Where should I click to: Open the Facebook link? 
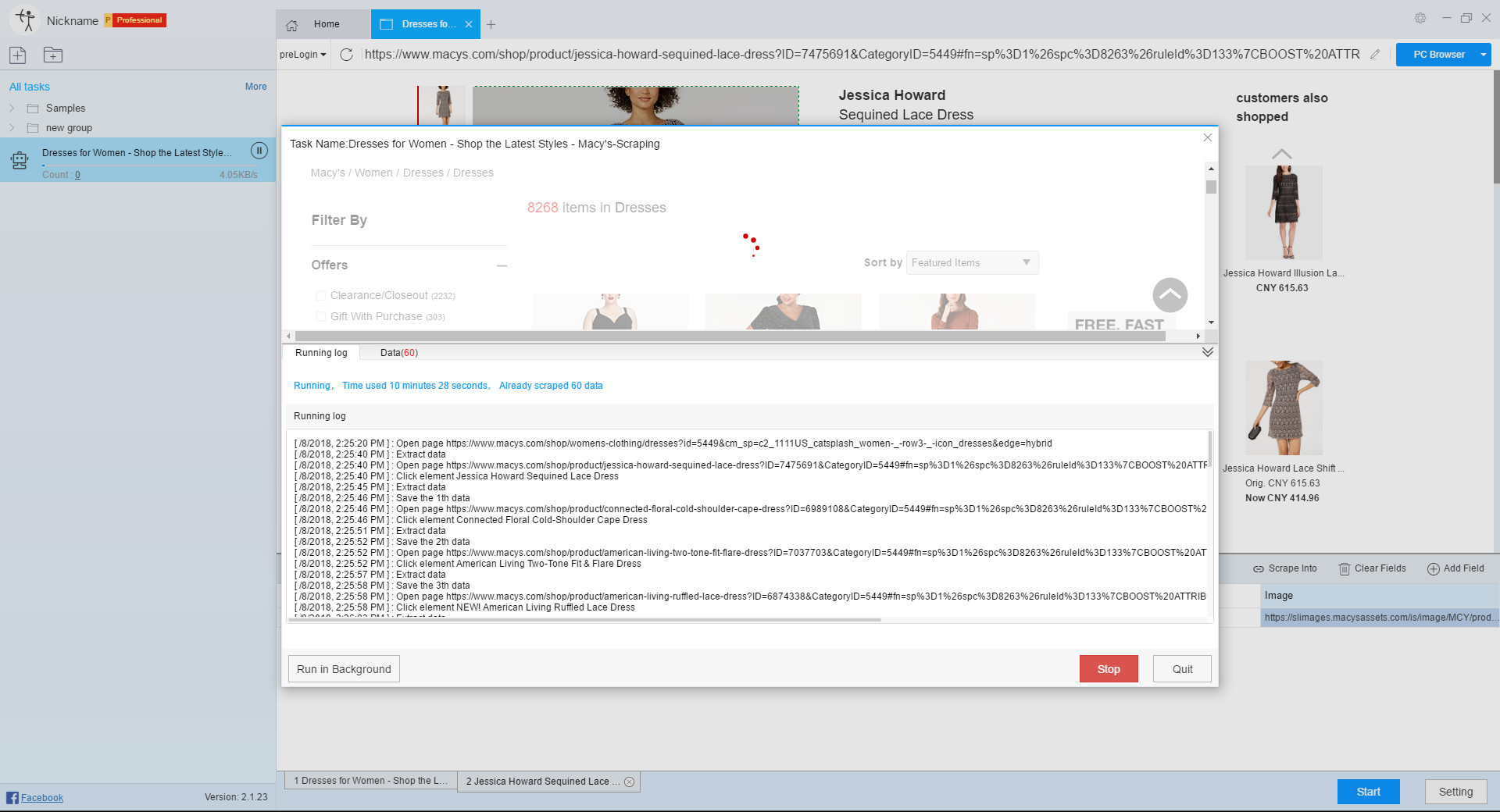coord(42,798)
